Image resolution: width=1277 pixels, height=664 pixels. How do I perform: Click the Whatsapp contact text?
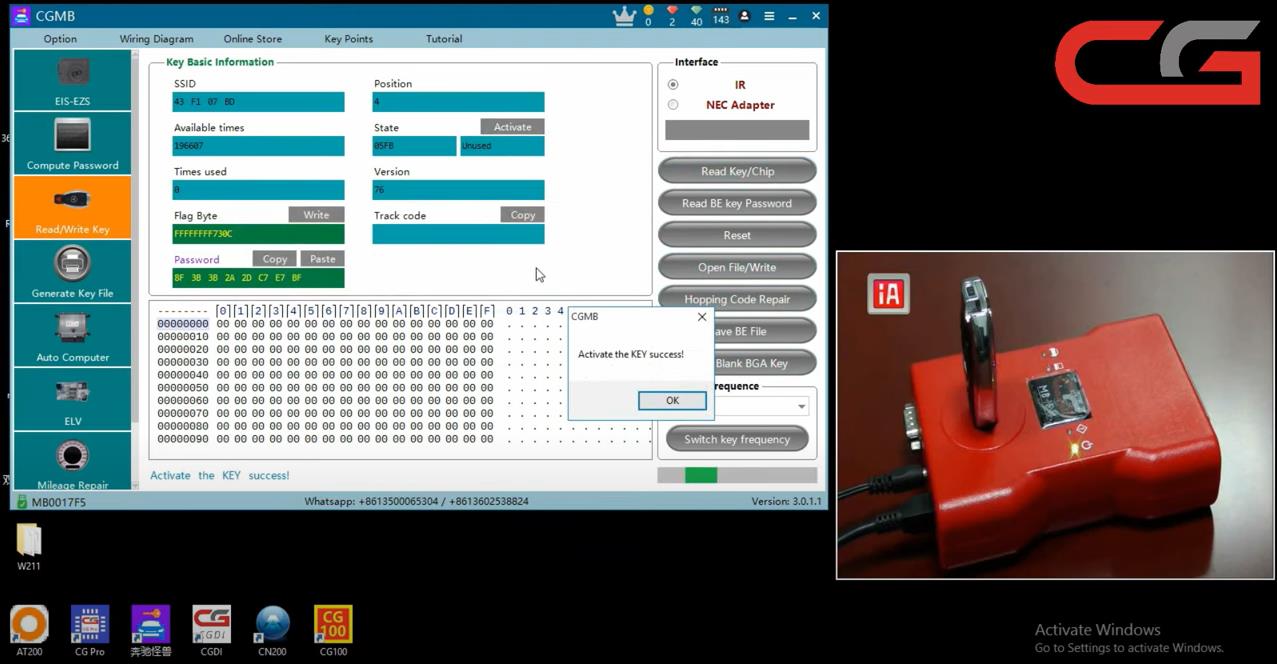pyautogui.click(x=417, y=502)
